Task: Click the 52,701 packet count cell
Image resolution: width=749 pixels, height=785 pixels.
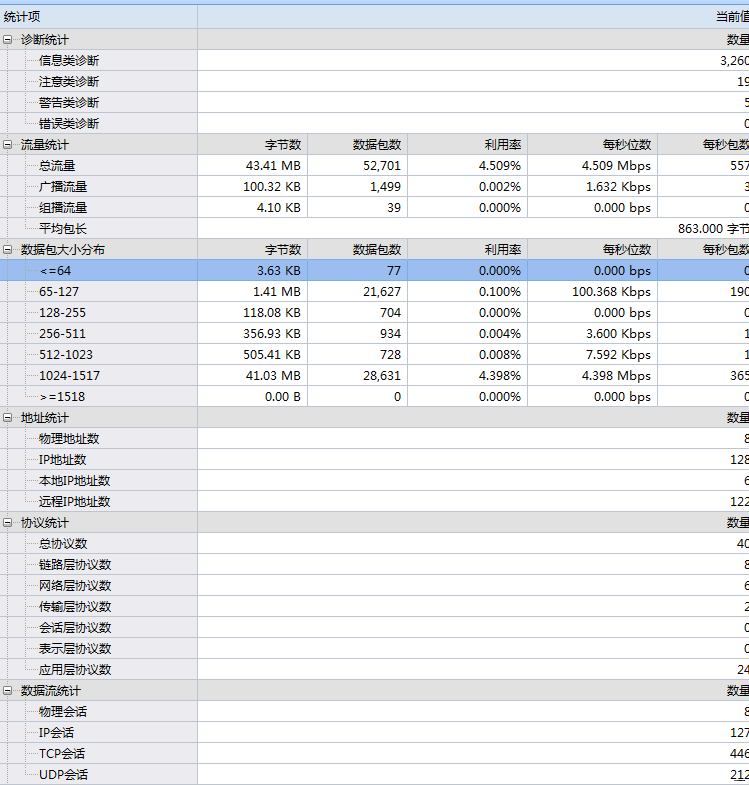Action: [x=358, y=166]
